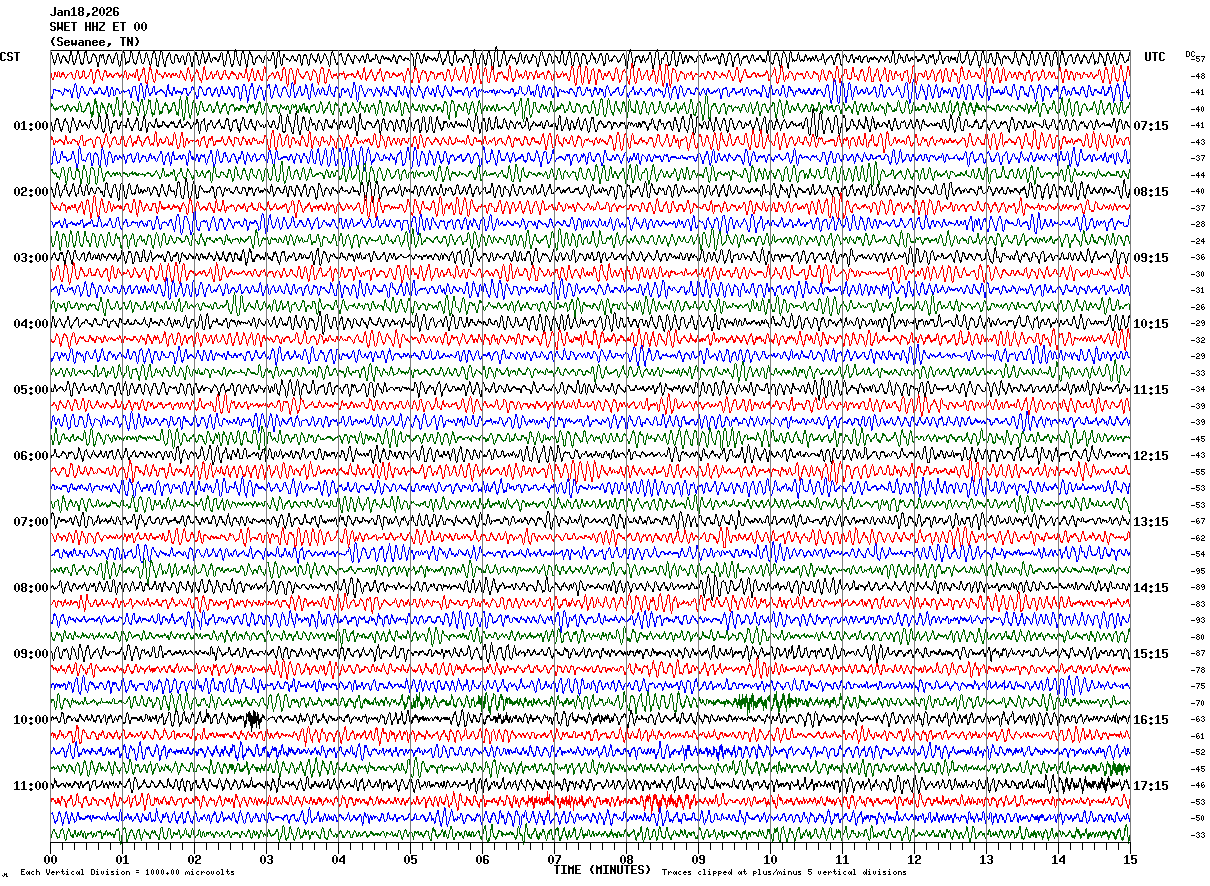Click the 13:15 UTC time label

tap(1150, 522)
